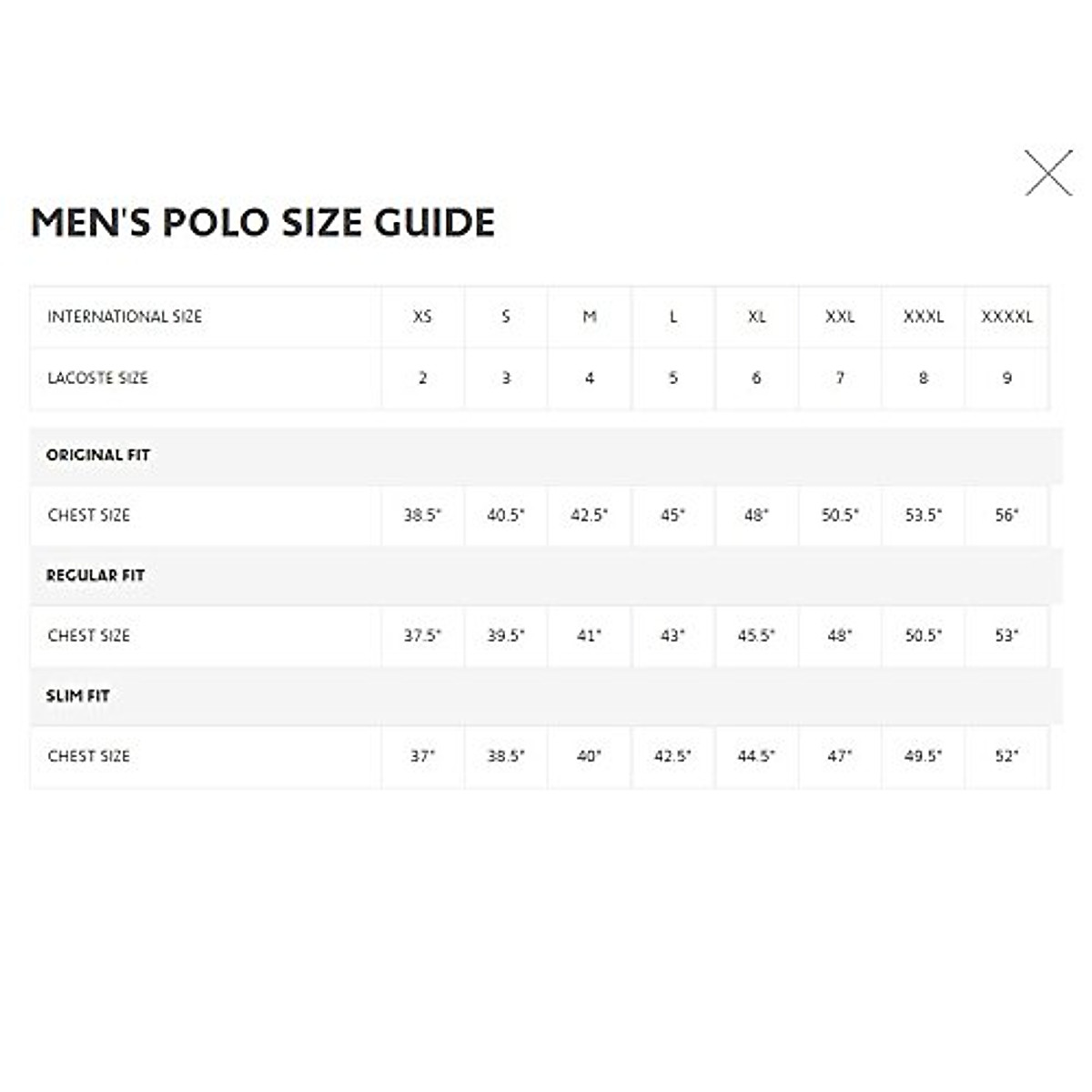Select the Original Fit section header
The image size is (1092, 1092).
(98, 455)
